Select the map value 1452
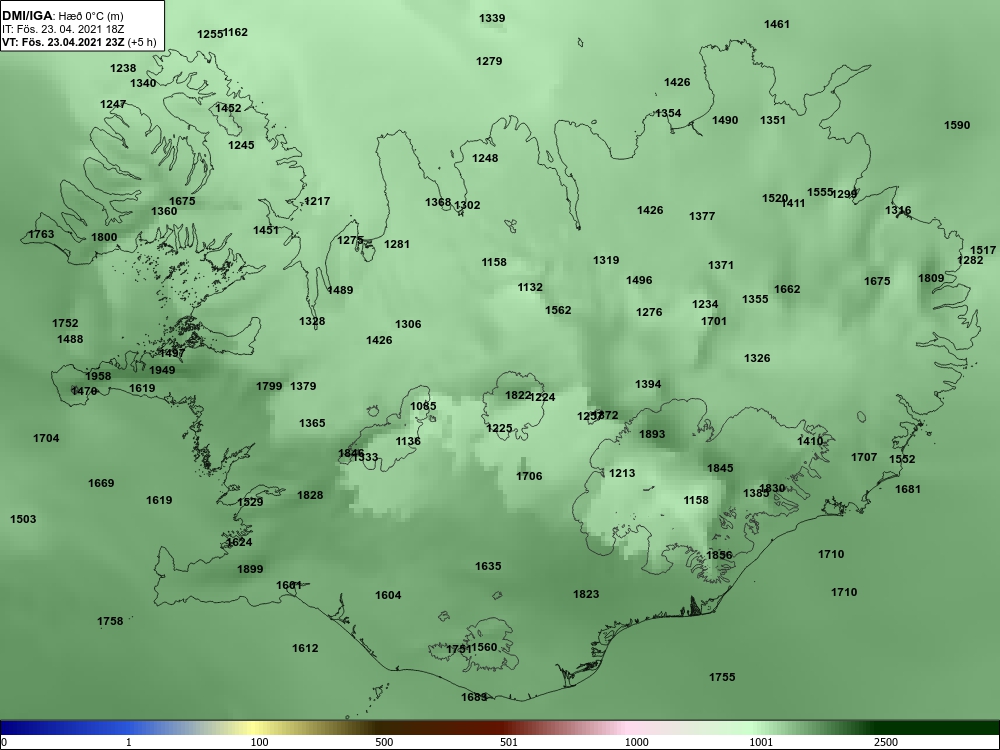The width and height of the screenshot is (1000, 750). [228, 108]
